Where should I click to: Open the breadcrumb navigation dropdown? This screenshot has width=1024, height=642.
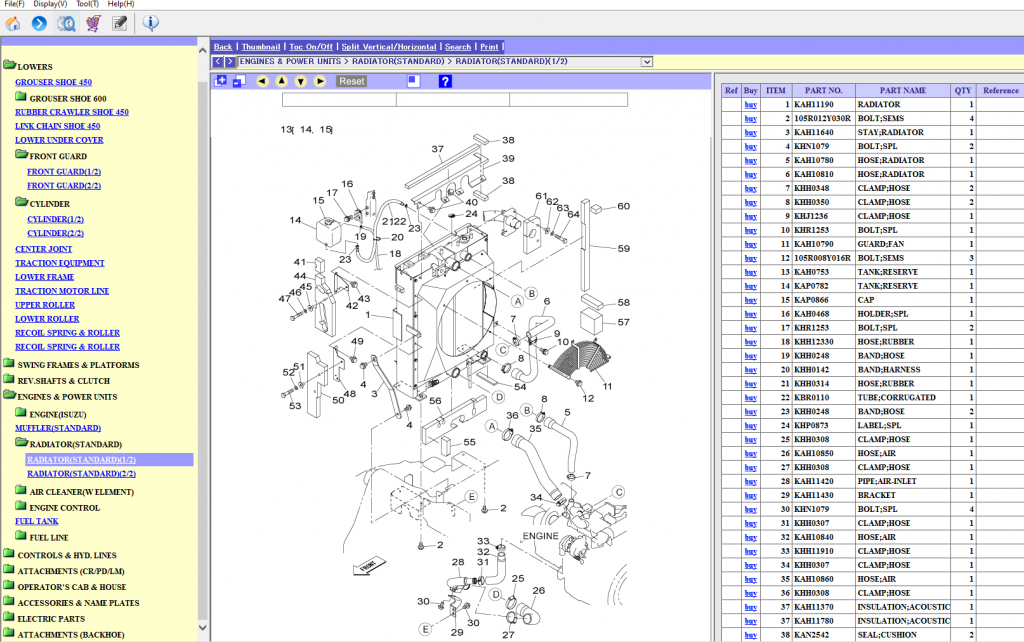point(647,61)
